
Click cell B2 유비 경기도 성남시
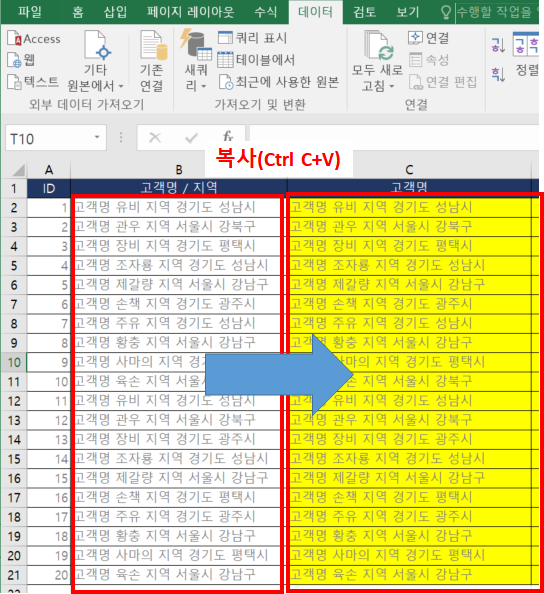179,208
